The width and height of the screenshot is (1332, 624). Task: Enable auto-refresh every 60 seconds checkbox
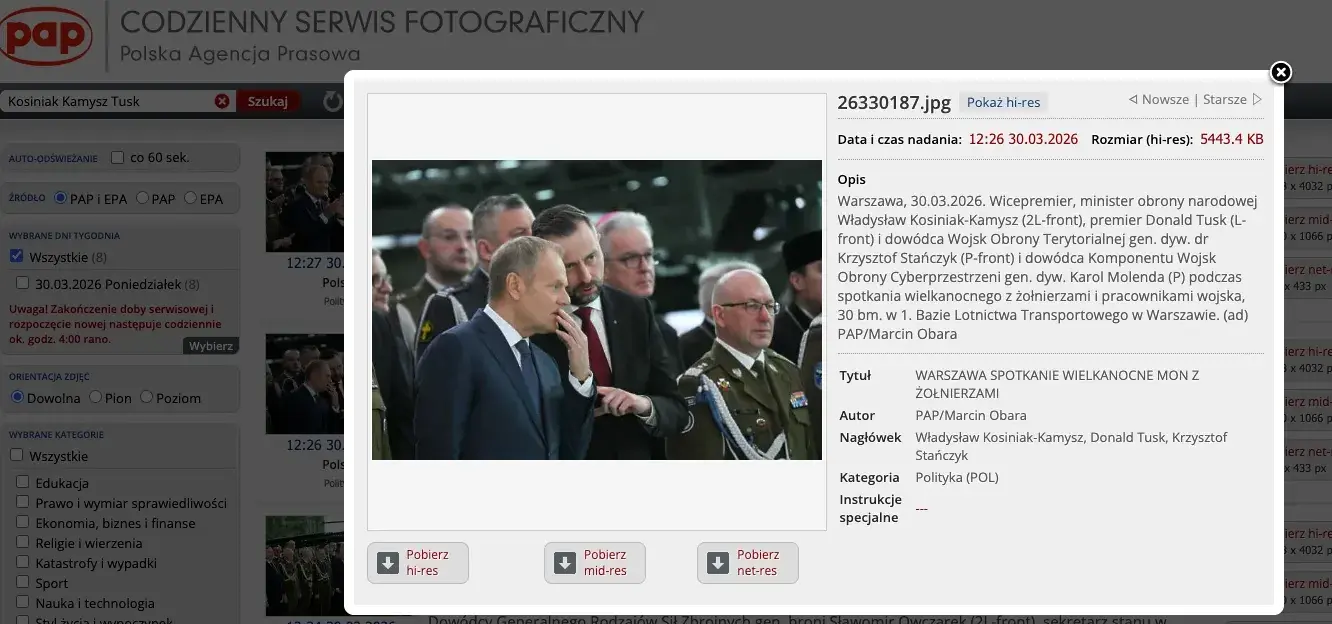pyautogui.click(x=118, y=158)
